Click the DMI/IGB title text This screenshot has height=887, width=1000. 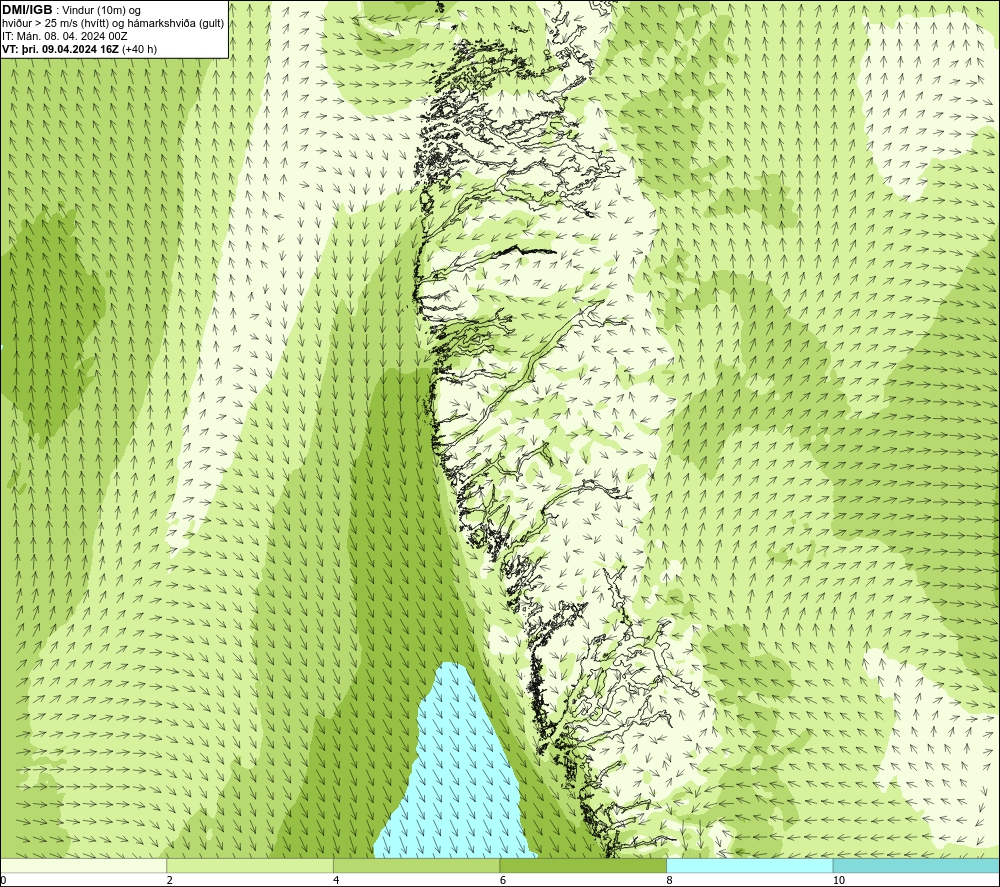coord(27,10)
